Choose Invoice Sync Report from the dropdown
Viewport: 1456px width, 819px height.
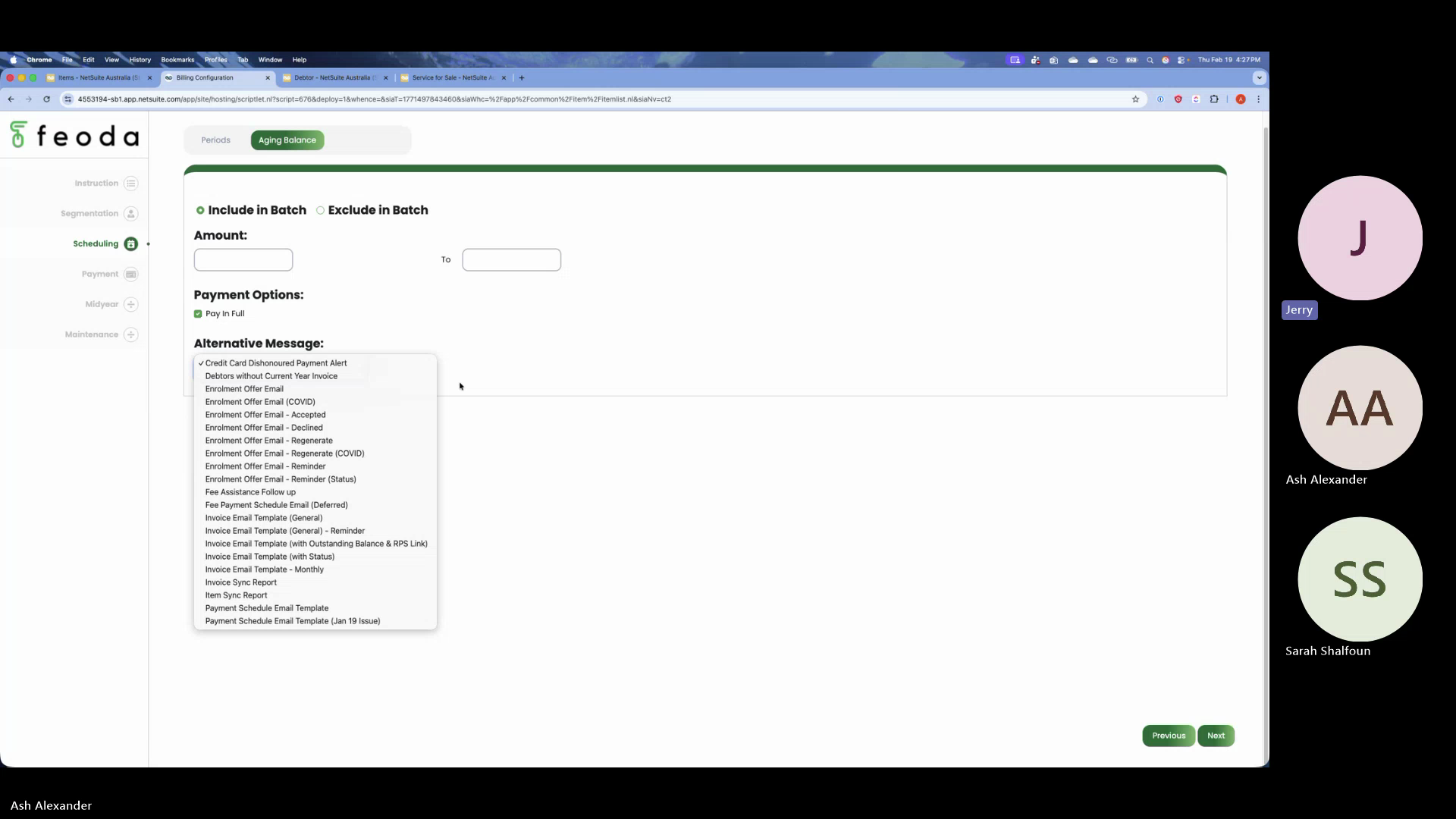click(x=241, y=582)
